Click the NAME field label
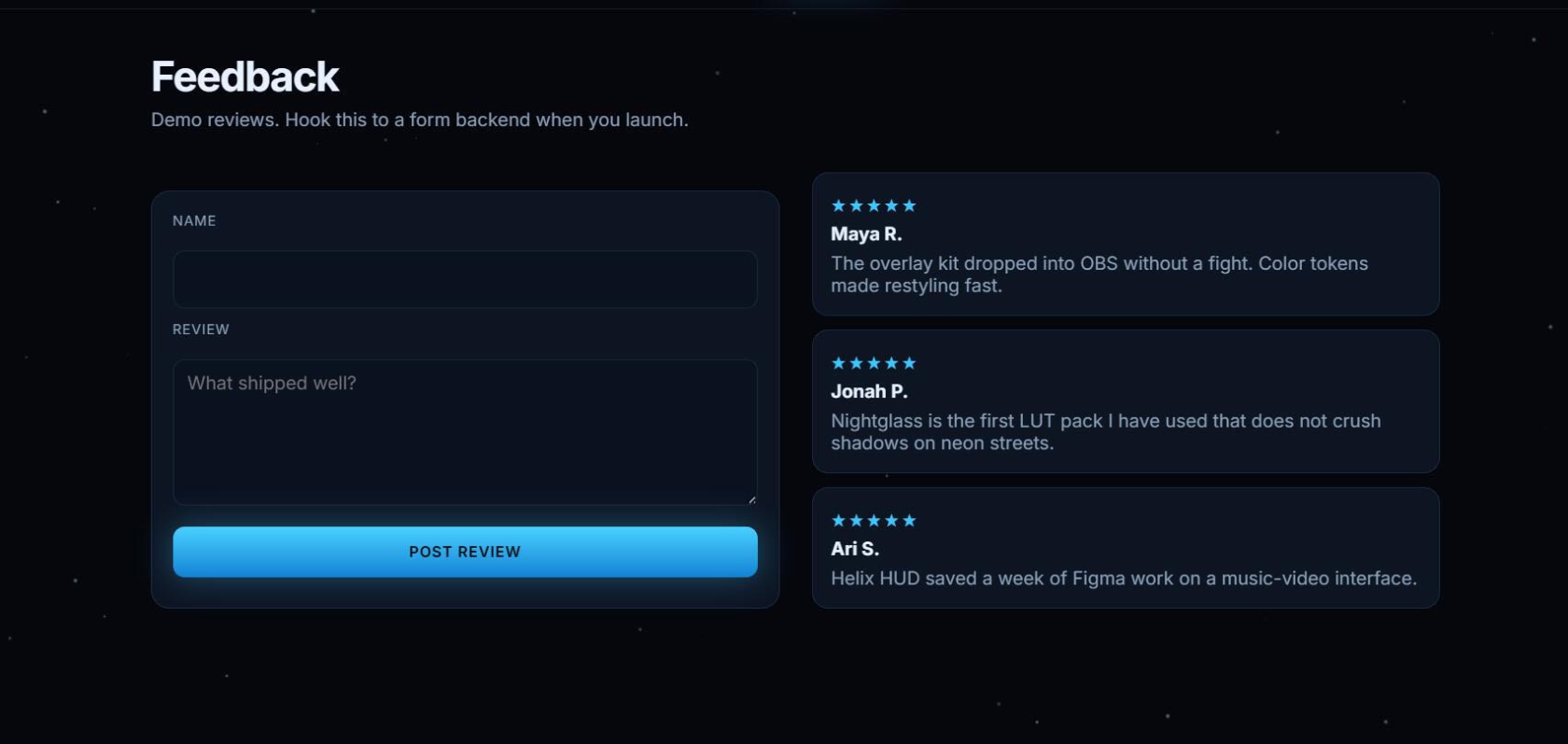 tap(194, 221)
